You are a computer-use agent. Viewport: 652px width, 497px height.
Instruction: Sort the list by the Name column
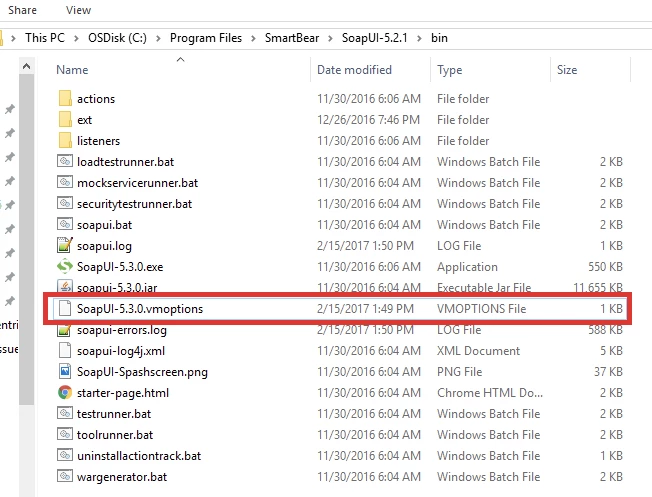(x=72, y=69)
